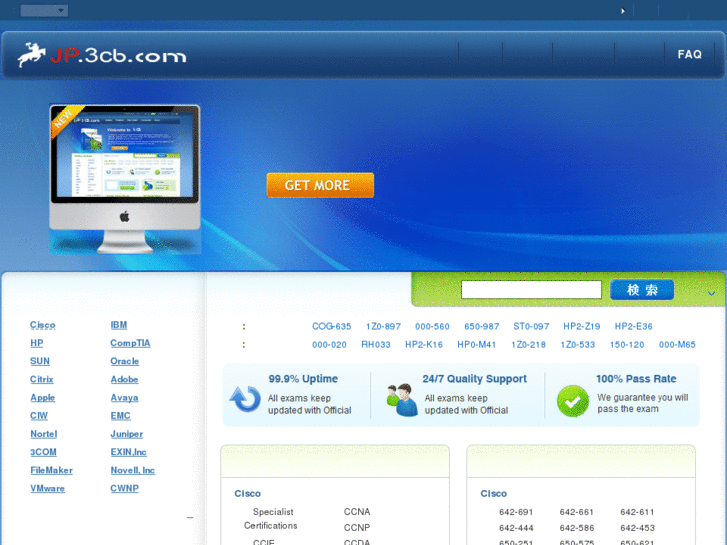Open exam 642-611 link
The image size is (727, 545).
pos(637,512)
